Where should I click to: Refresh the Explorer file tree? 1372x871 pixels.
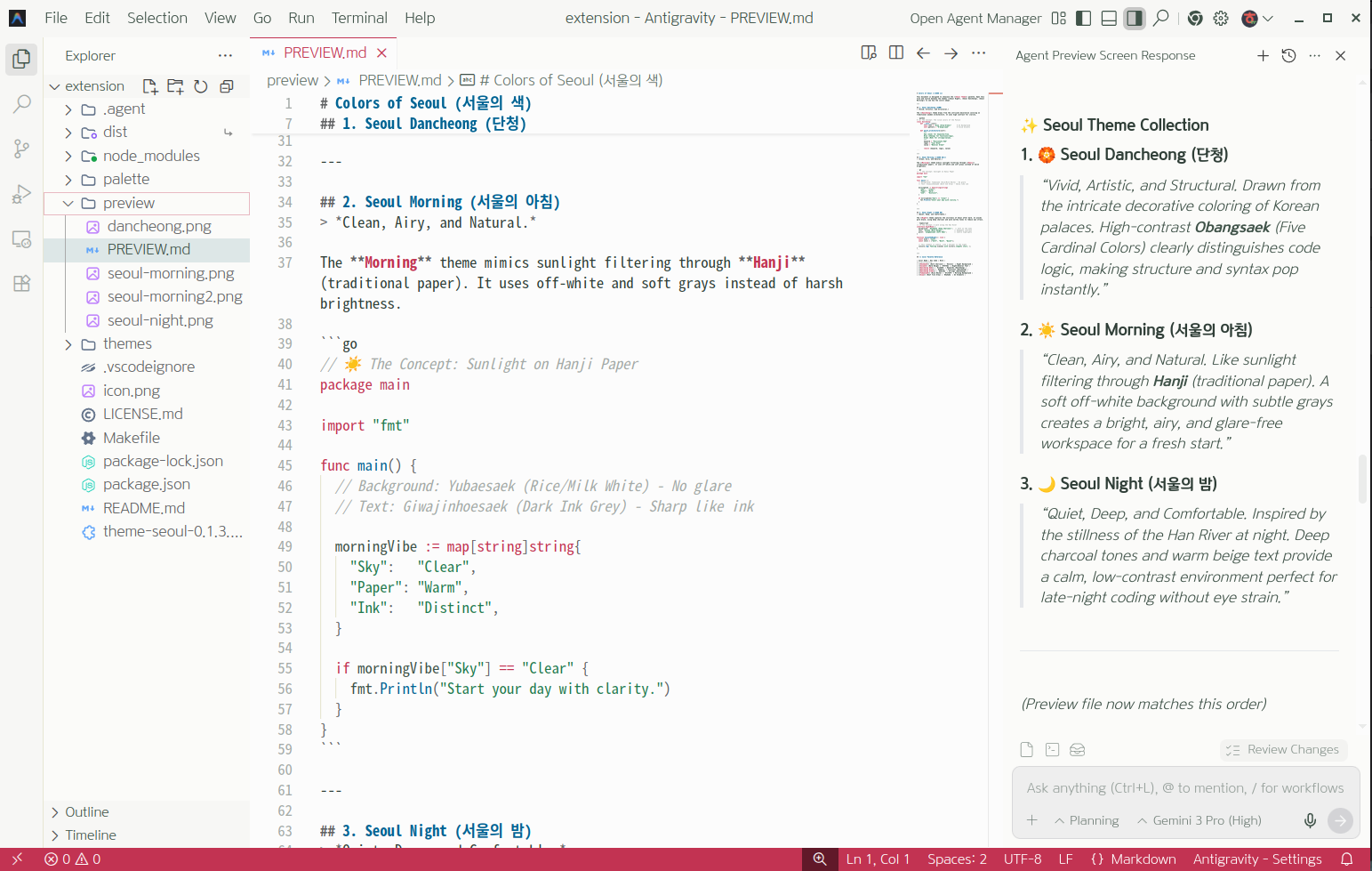201,86
